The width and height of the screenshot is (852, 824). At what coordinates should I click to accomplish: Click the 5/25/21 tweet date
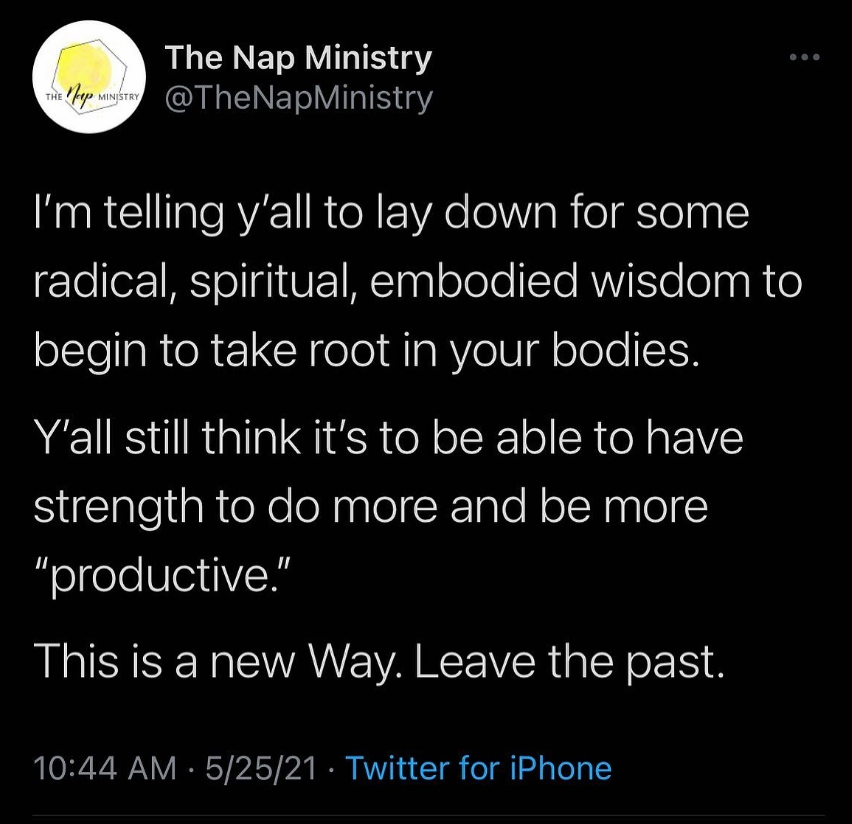[260, 768]
